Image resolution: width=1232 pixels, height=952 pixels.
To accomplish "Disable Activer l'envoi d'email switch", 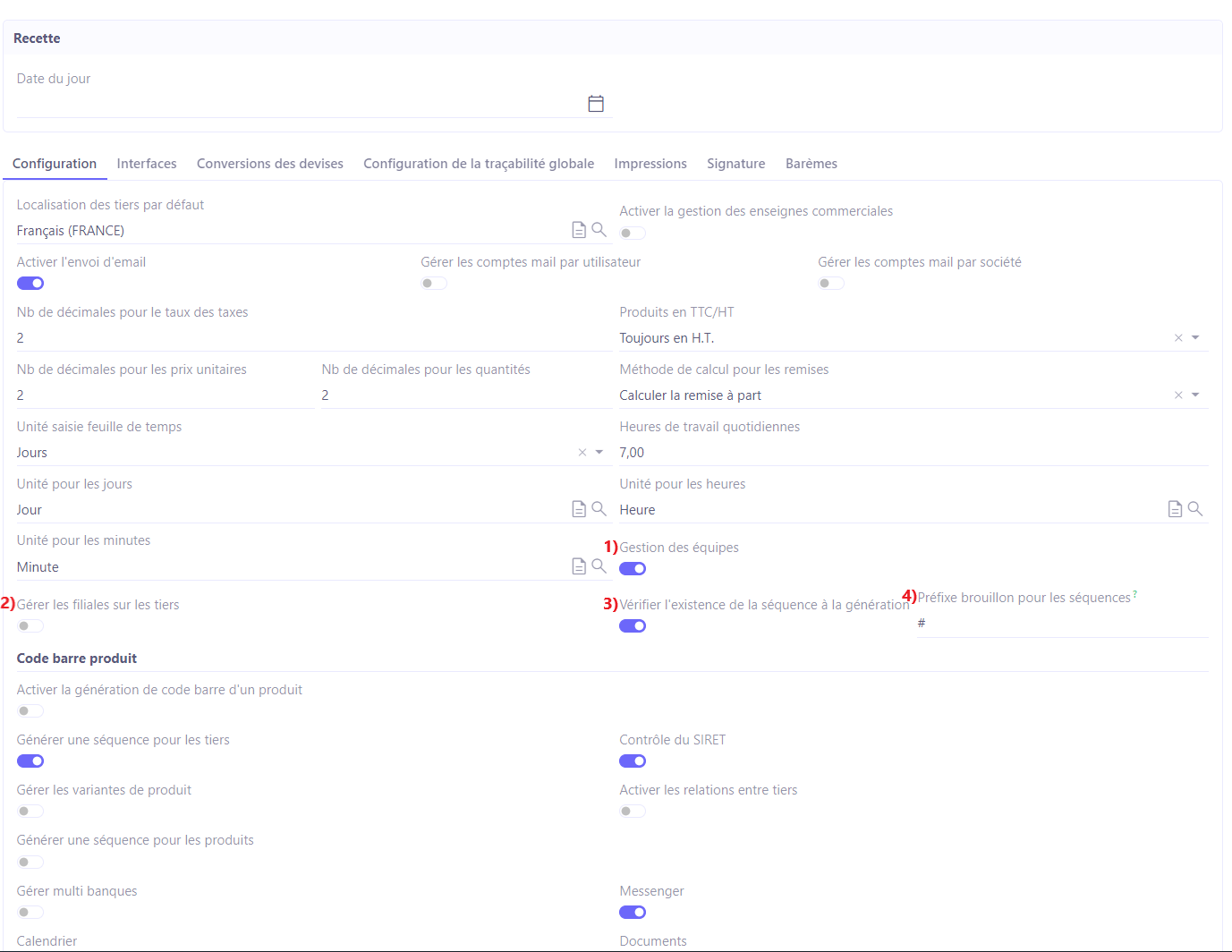I will (x=30, y=284).
